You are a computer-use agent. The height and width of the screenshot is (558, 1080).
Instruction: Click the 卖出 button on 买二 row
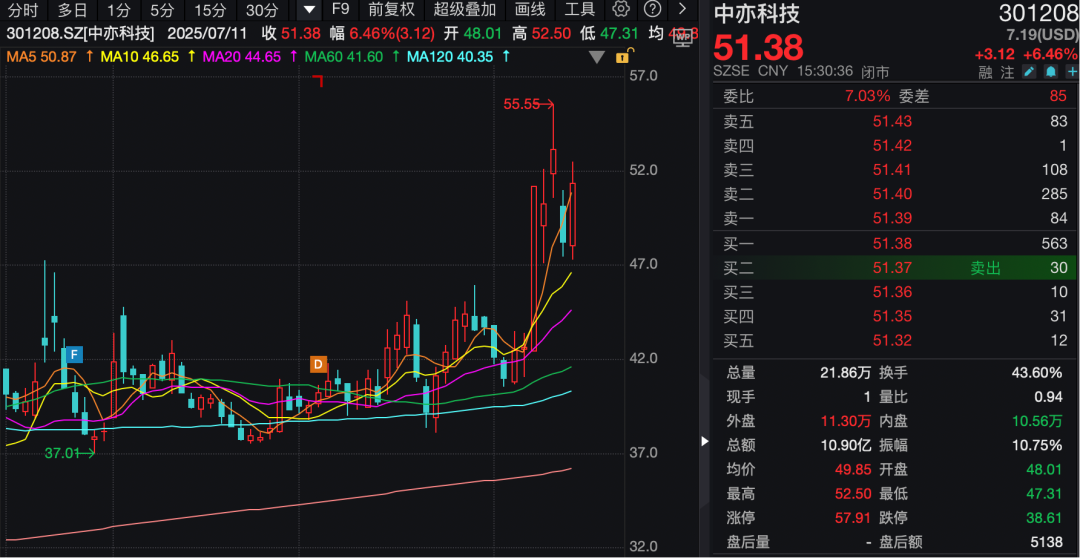click(984, 268)
